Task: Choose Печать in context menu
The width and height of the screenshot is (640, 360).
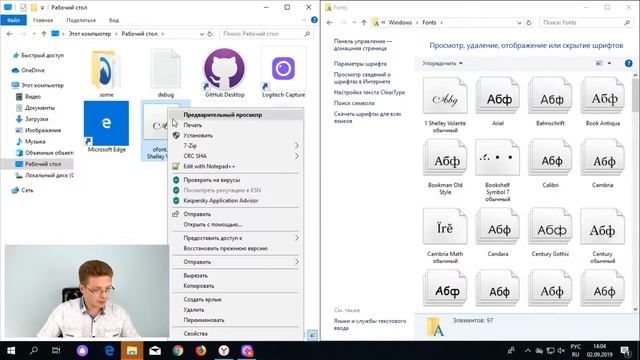Action: (236, 125)
